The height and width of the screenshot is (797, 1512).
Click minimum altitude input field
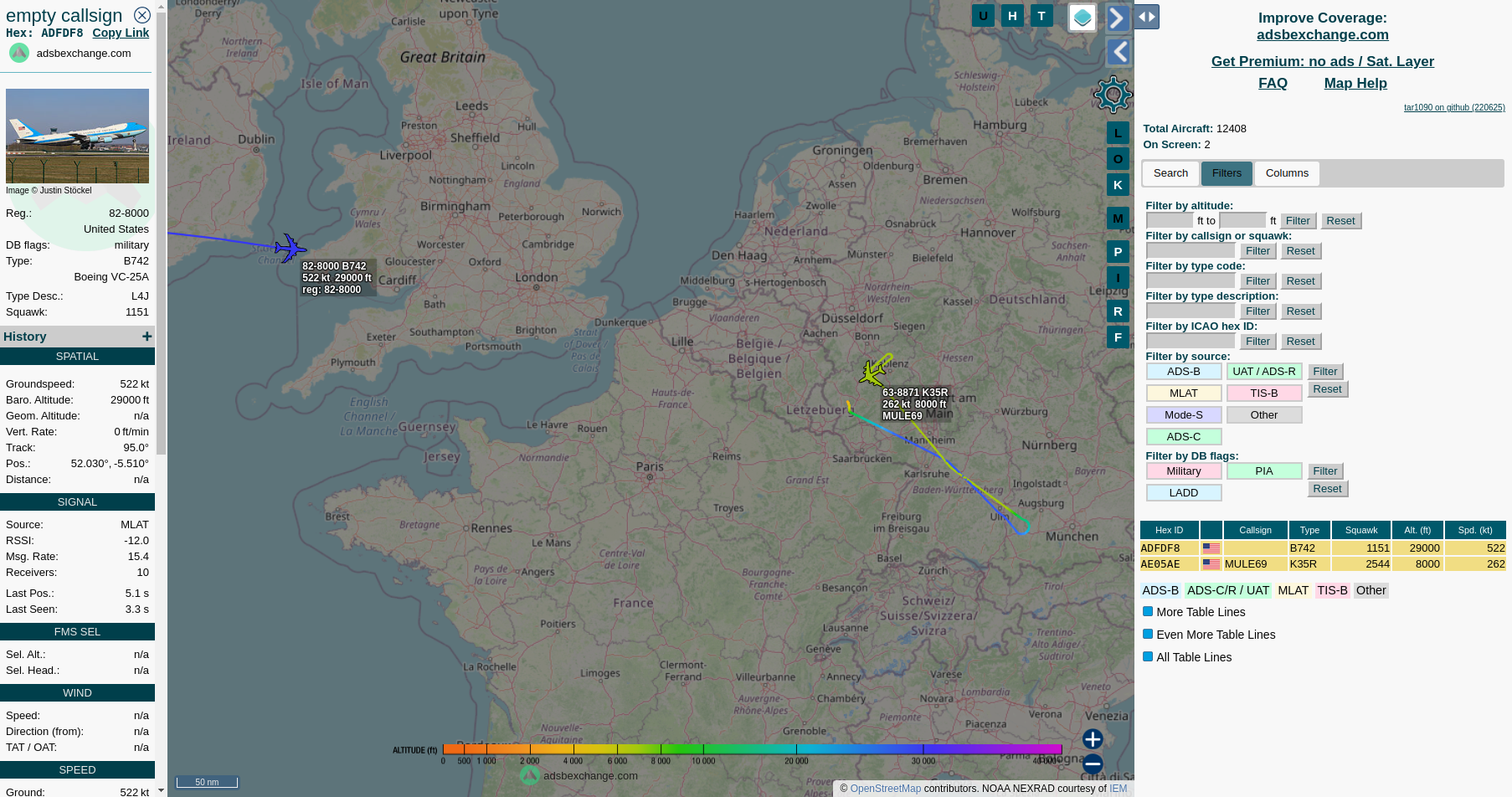click(x=1170, y=221)
